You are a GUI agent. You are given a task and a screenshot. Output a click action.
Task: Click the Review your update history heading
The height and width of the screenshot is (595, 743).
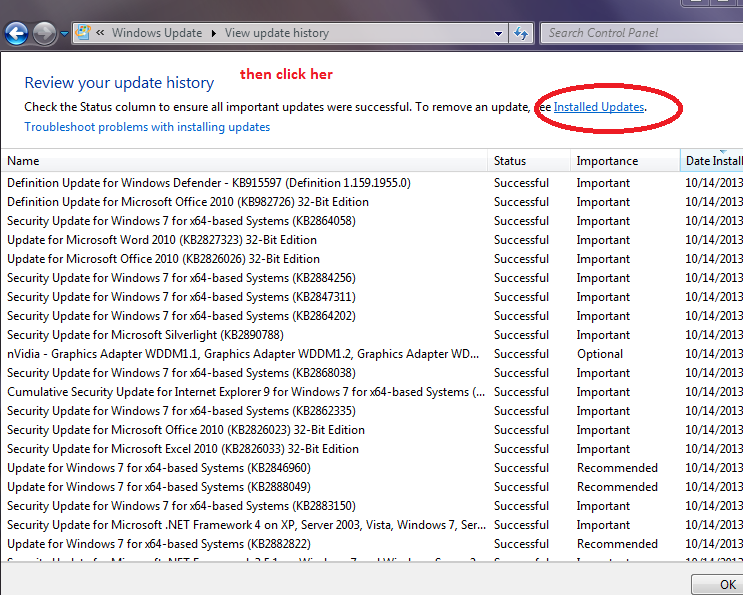119,83
